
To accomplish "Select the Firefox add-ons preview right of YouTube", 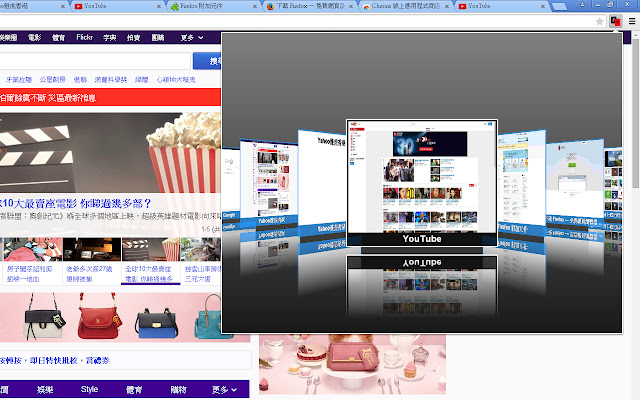I will coord(522,184).
